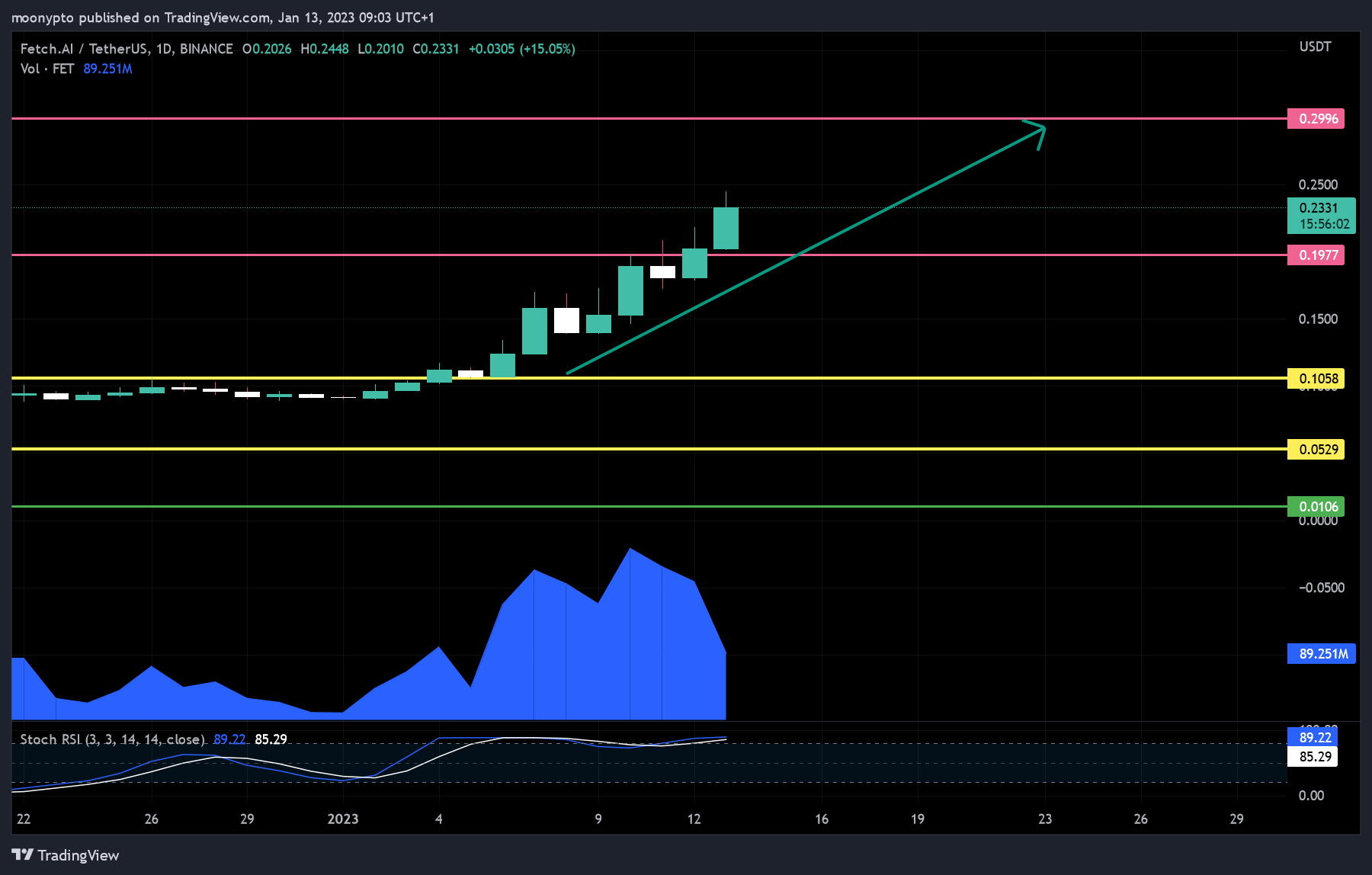Click the 89.22 Stoch RSI label
This screenshot has width=1372, height=875.
point(1313,737)
